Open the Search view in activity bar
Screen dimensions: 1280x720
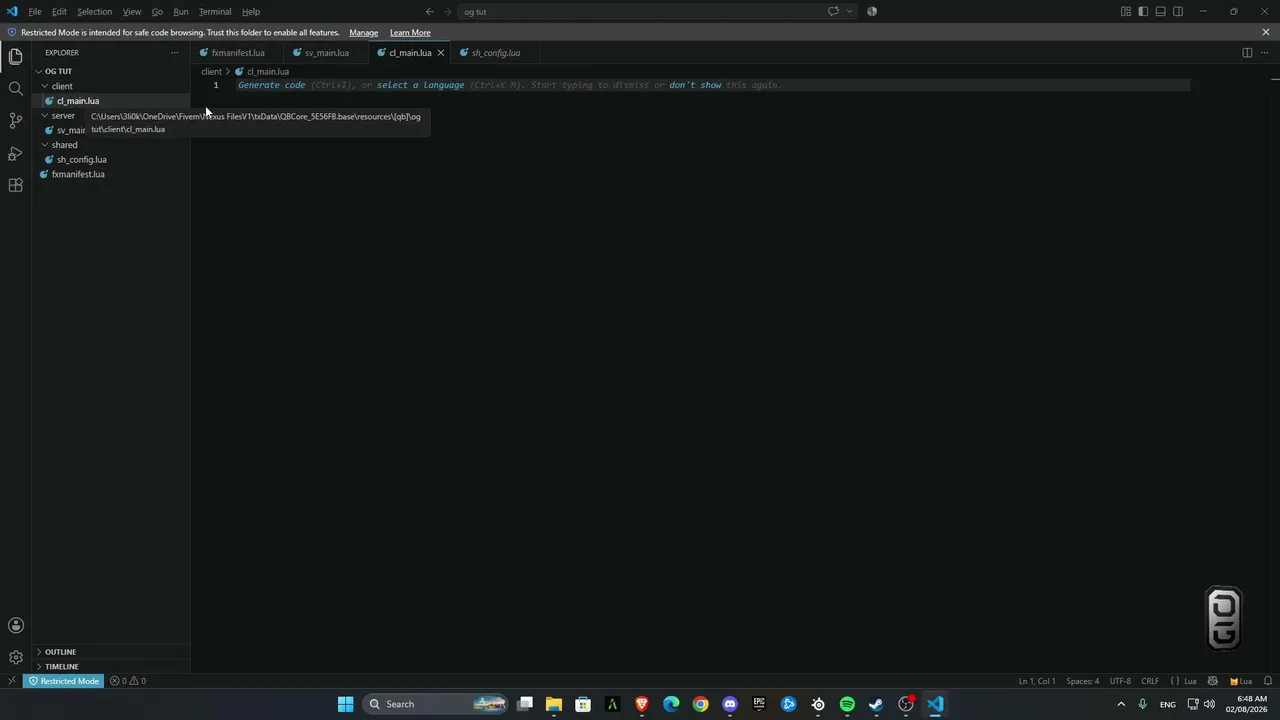point(15,89)
